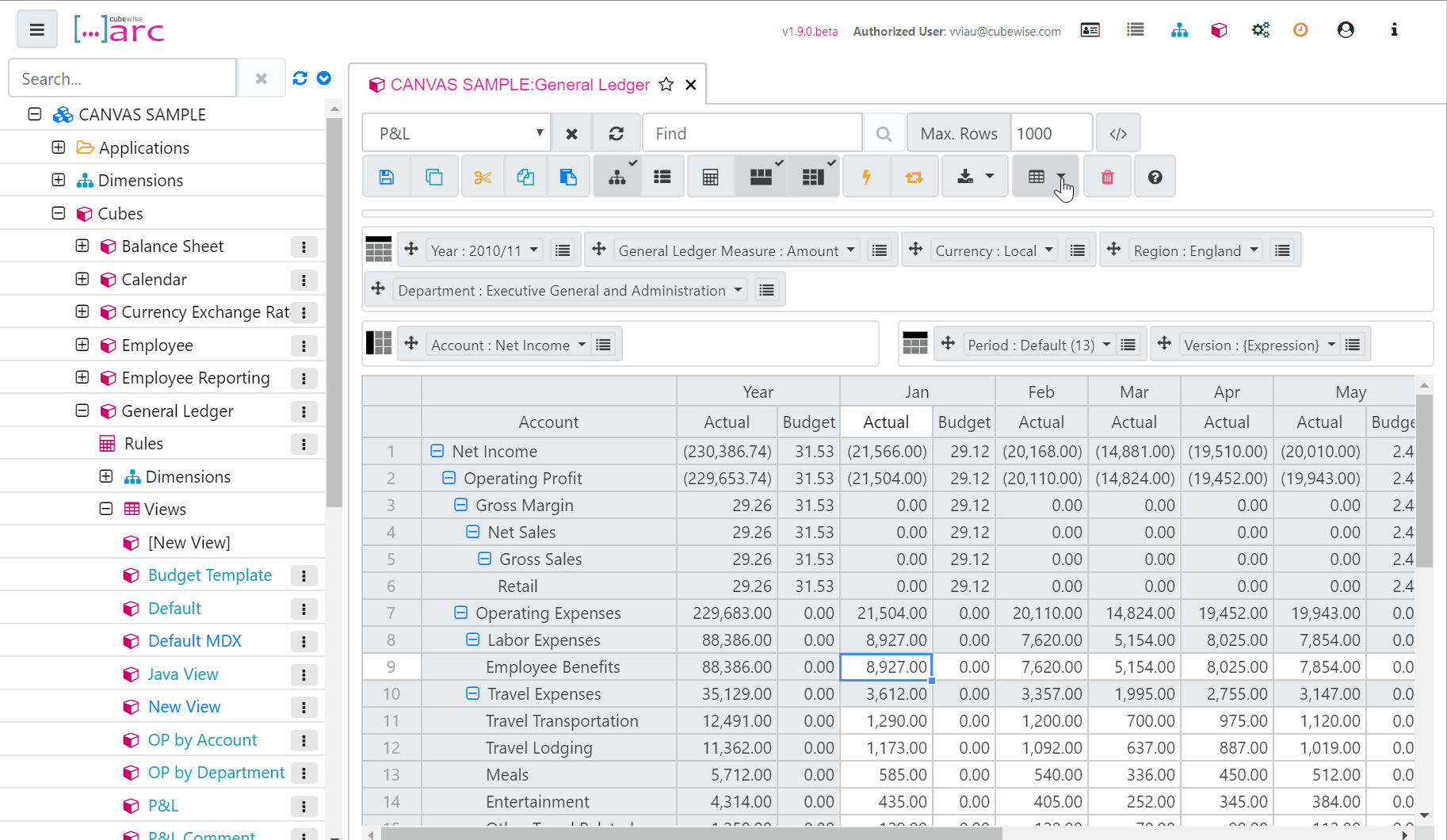Click the save view floppy disk icon
The height and width of the screenshot is (840, 1447).
(x=387, y=177)
